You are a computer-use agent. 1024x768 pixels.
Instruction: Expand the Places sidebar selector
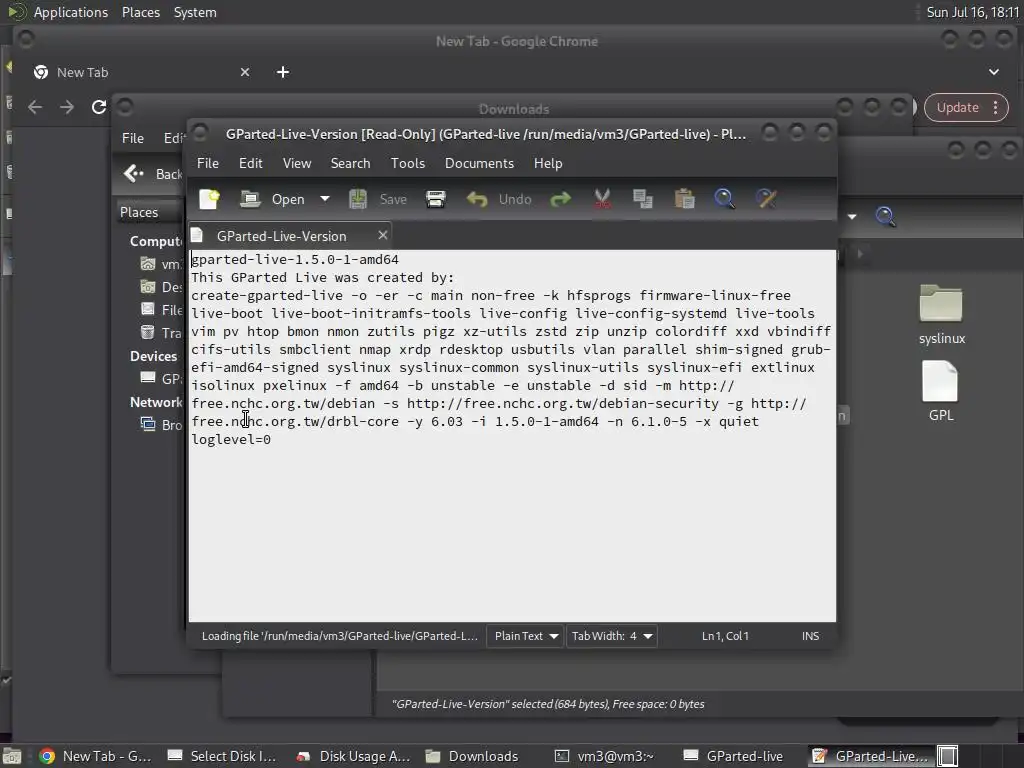click(150, 212)
